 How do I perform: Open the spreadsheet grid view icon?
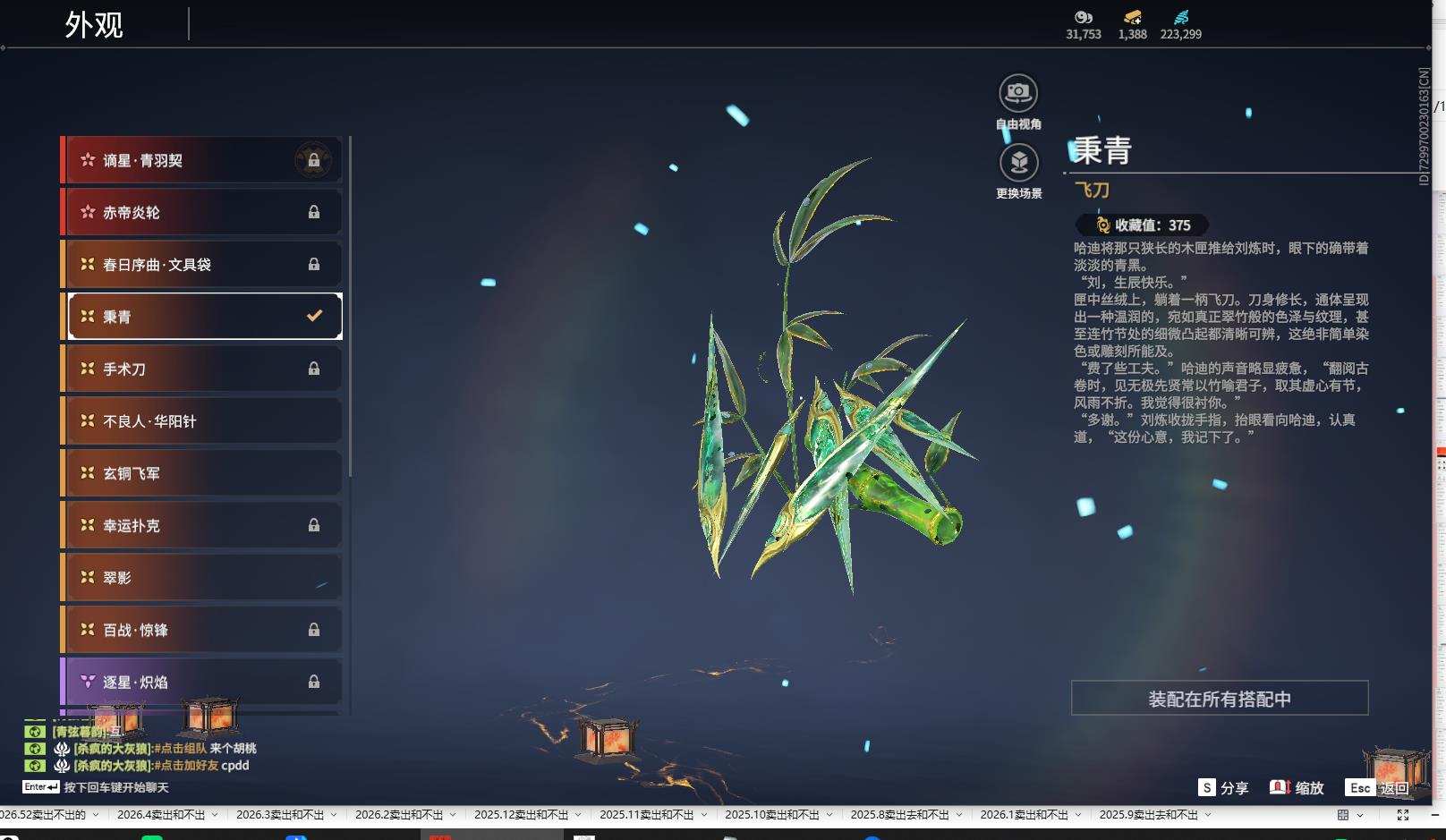pyautogui.click(x=1343, y=815)
